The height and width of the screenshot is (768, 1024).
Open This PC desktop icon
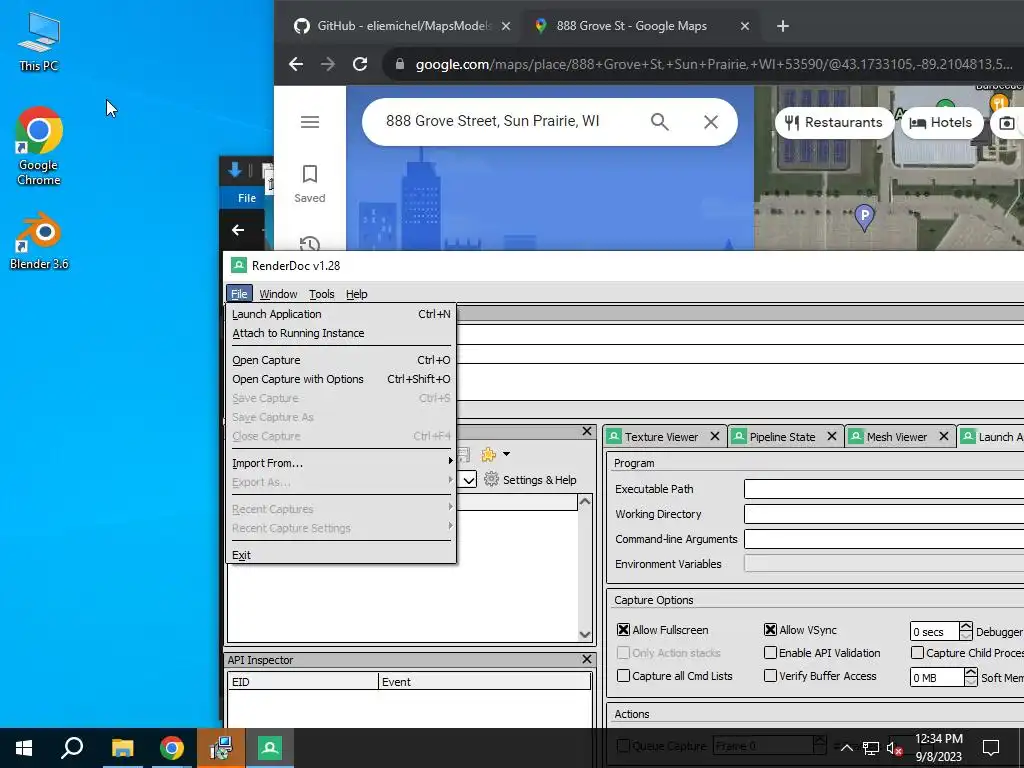point(39,42)
